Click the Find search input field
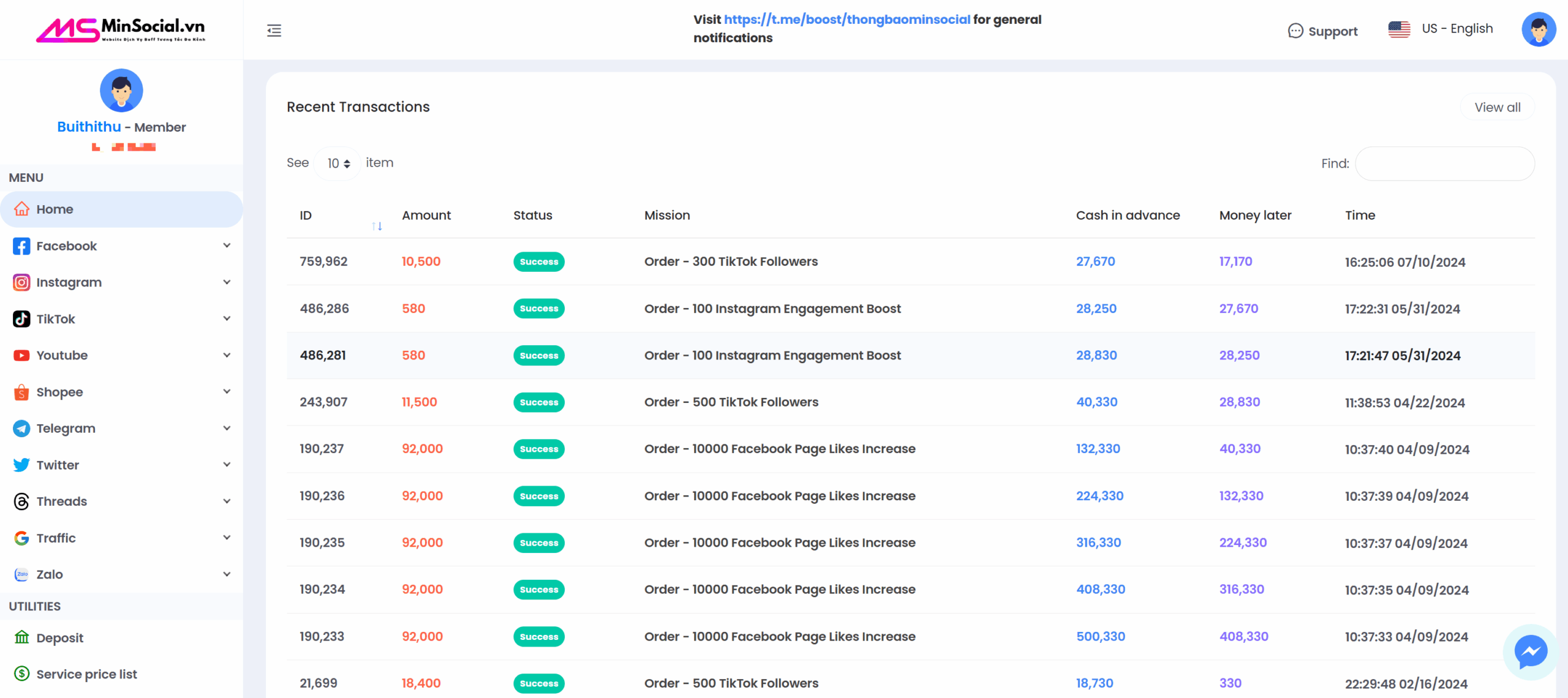This screenshot has height=698, width=1568. point(1445,163)
